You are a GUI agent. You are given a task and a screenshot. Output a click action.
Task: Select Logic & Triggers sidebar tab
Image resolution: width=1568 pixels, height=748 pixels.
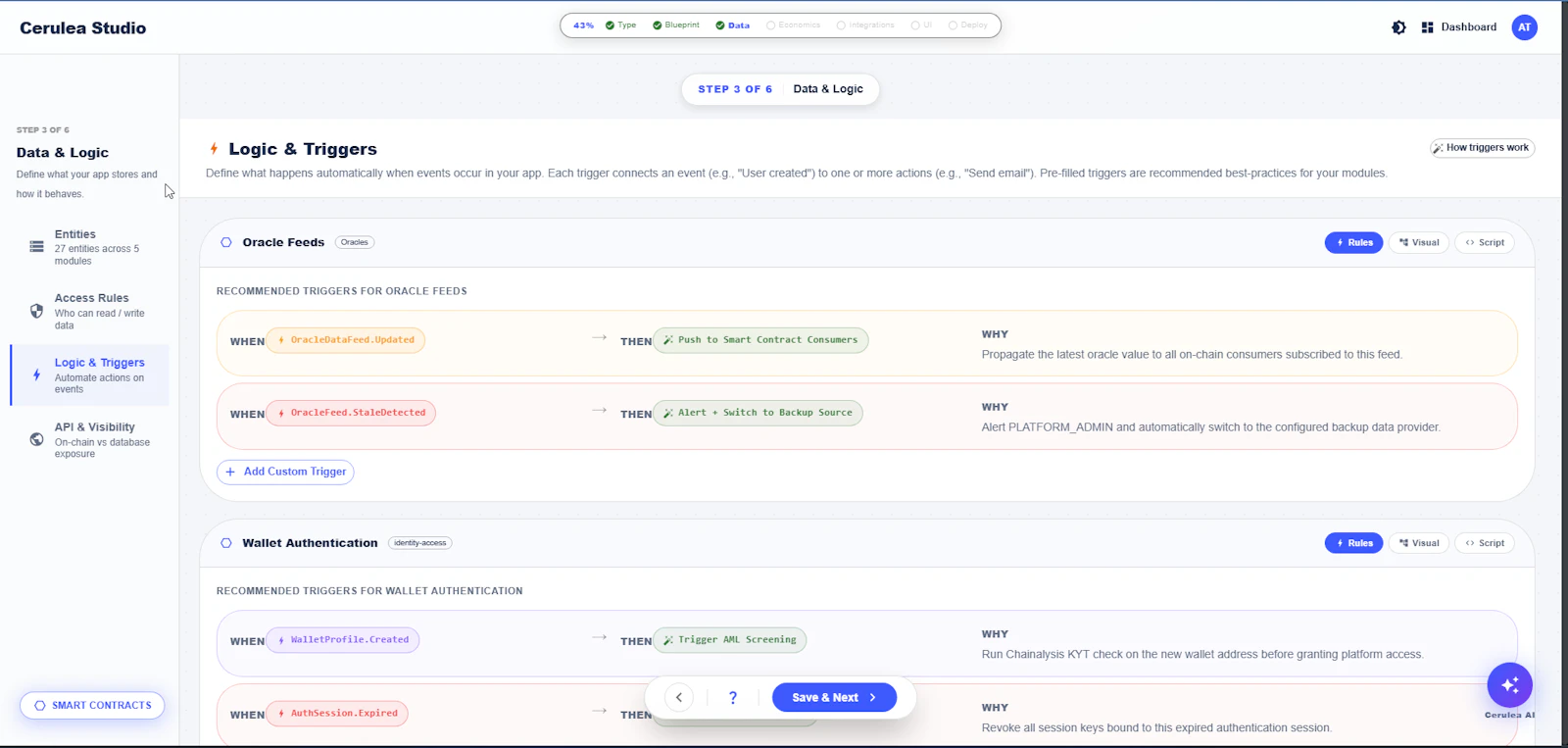click(90, 375)
